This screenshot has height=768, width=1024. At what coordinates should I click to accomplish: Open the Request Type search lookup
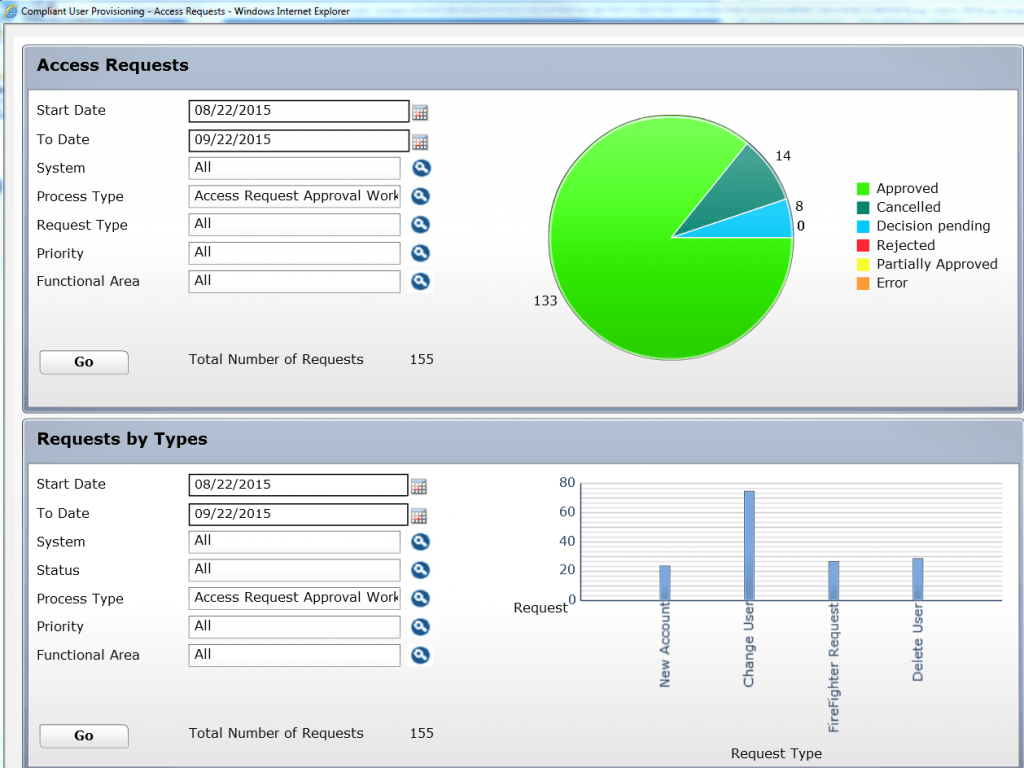[420, 224]
